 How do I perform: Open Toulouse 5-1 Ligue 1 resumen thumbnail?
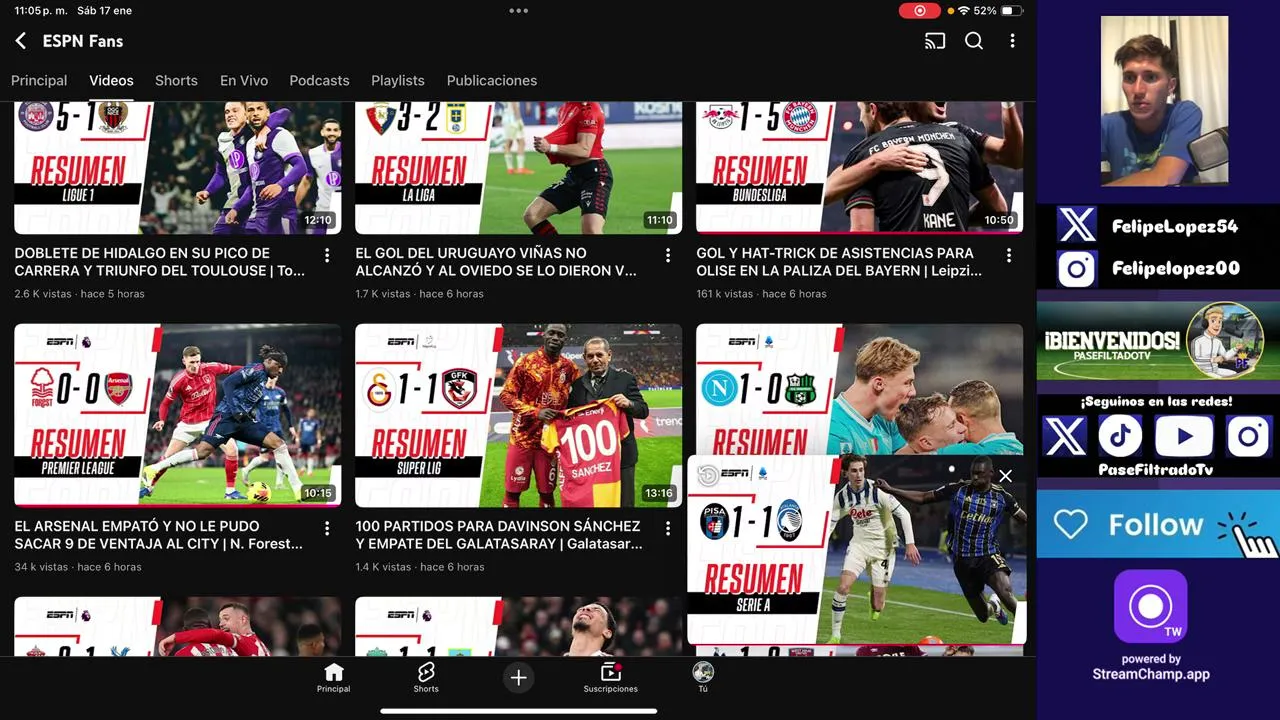pyautogui.click(x=177, y=168)
